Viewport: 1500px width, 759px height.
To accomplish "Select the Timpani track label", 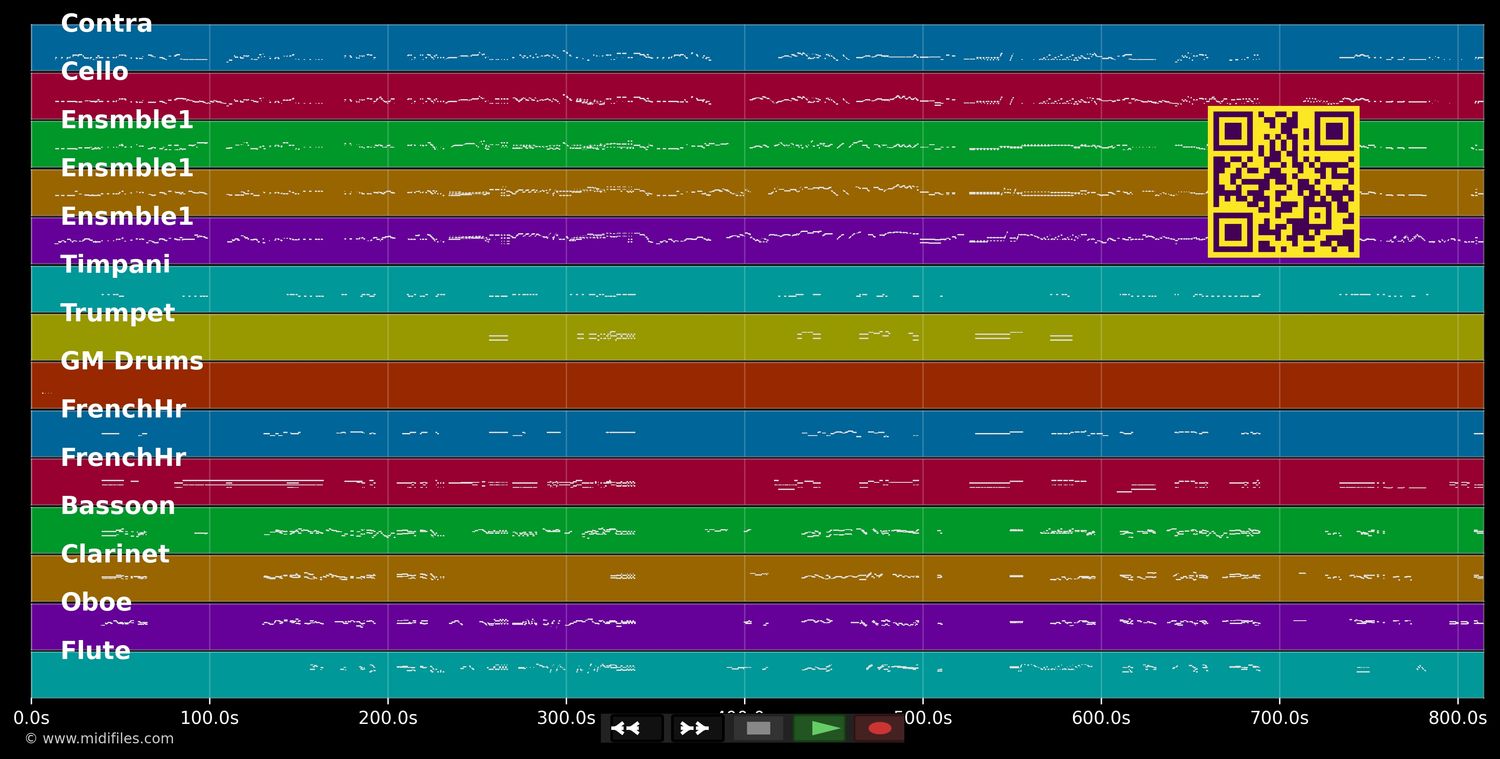I will coord(115,265).
